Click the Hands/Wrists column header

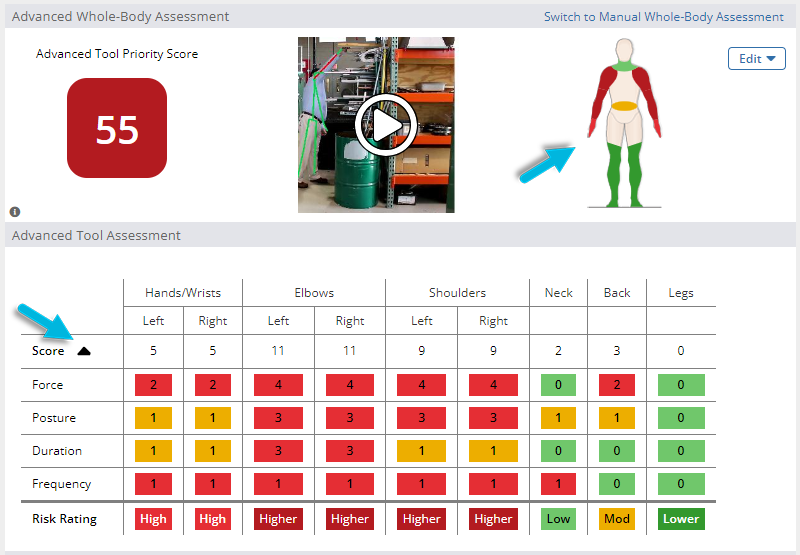[183, 293]
